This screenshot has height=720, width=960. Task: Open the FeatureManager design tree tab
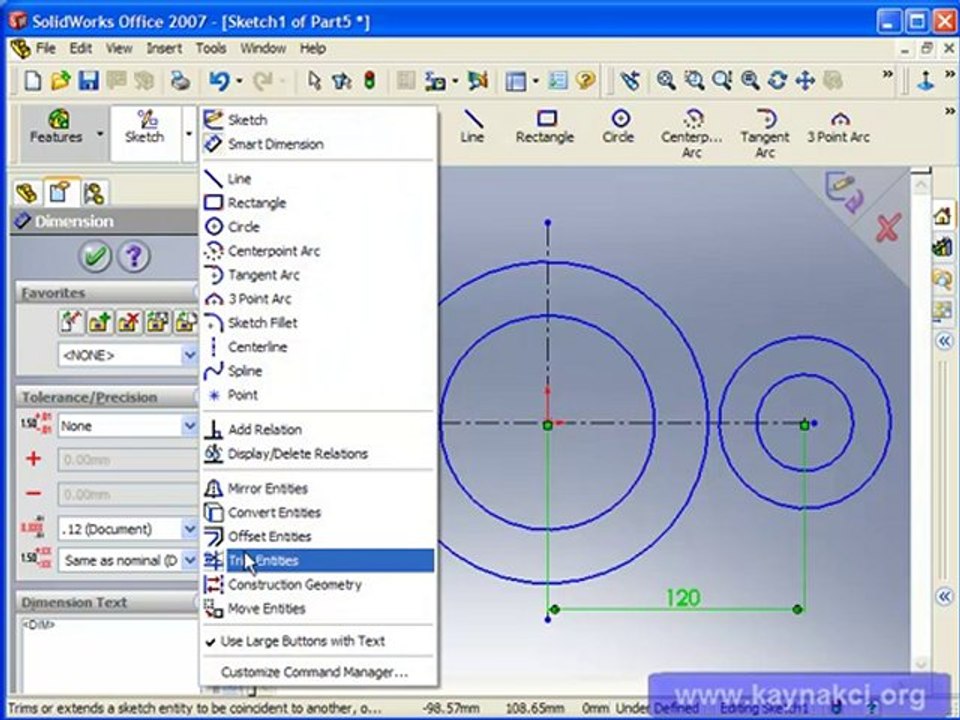(x=26, y=193)
